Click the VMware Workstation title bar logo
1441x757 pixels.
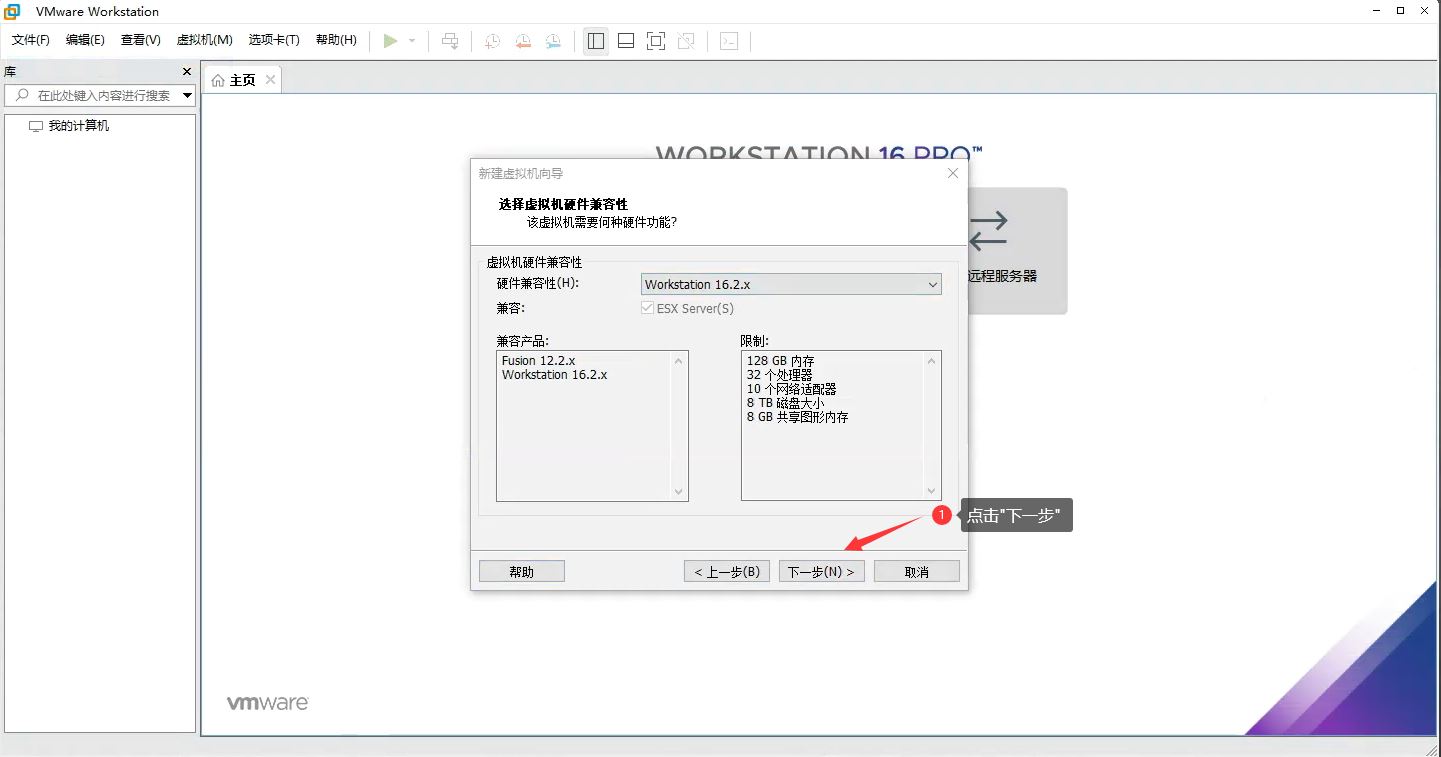13,11
